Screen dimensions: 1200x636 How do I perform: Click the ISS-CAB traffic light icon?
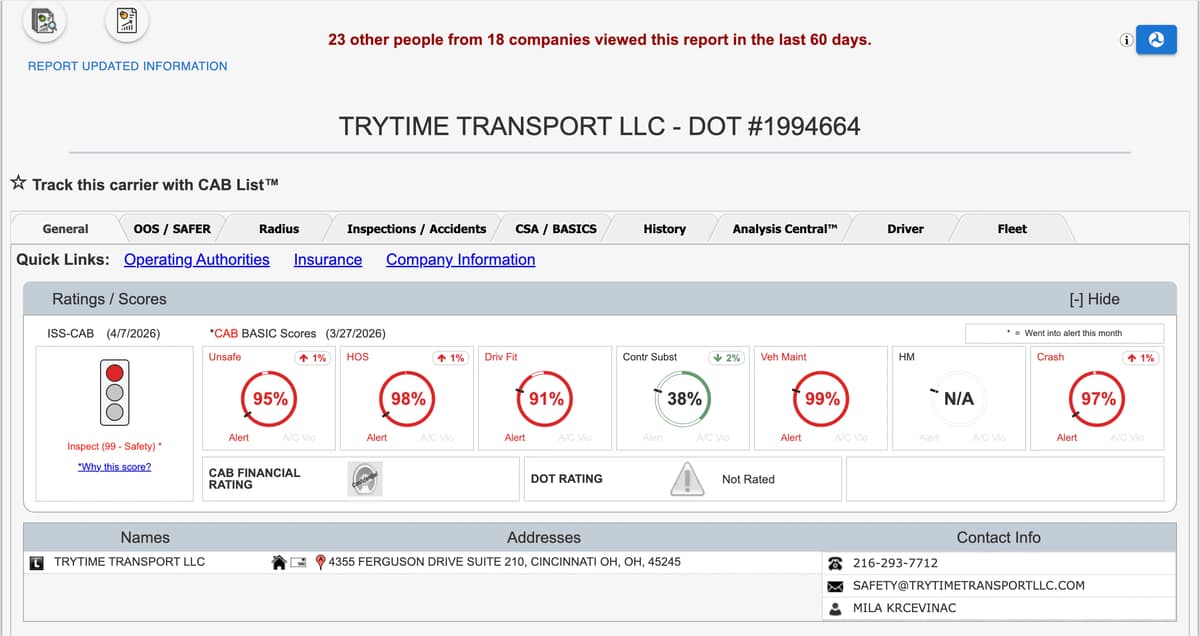pyautogui.click(x=116, y=391)
